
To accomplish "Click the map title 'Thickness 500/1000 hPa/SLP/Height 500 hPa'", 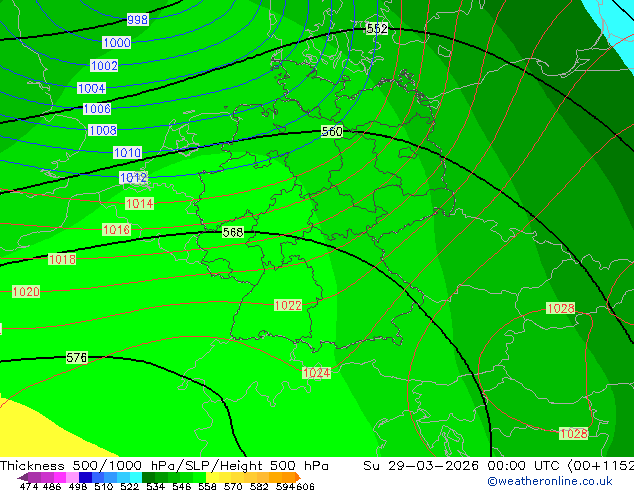I will 164,465.
